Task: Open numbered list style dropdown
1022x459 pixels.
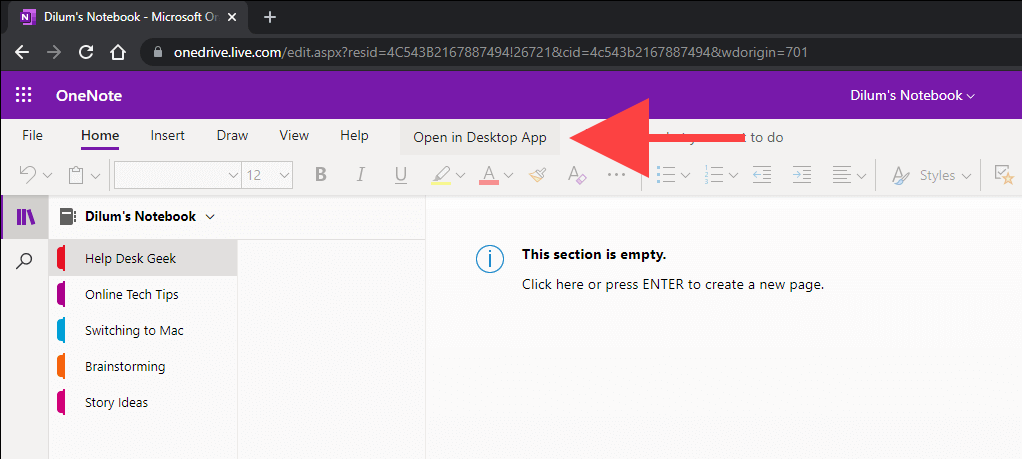Action: pos(733,175)
